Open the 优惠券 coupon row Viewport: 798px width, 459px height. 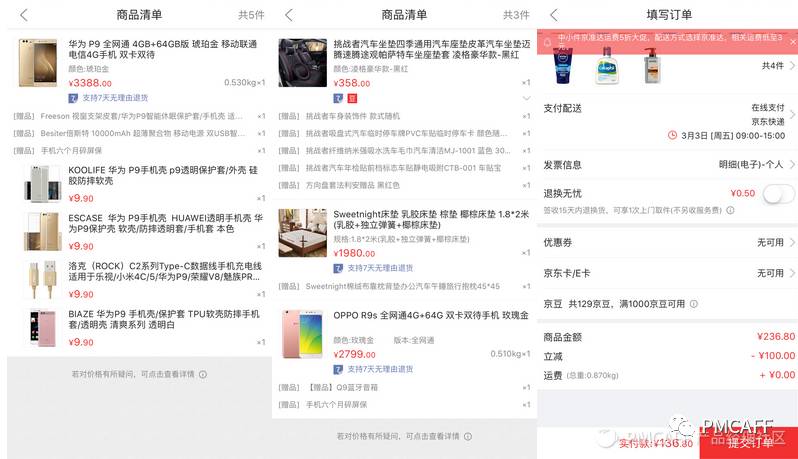668,242
